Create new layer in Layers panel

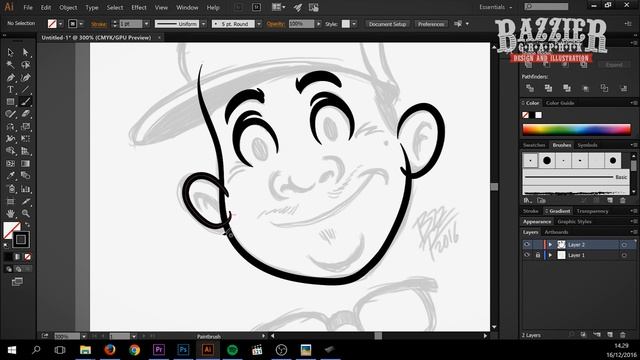point(610,335)
